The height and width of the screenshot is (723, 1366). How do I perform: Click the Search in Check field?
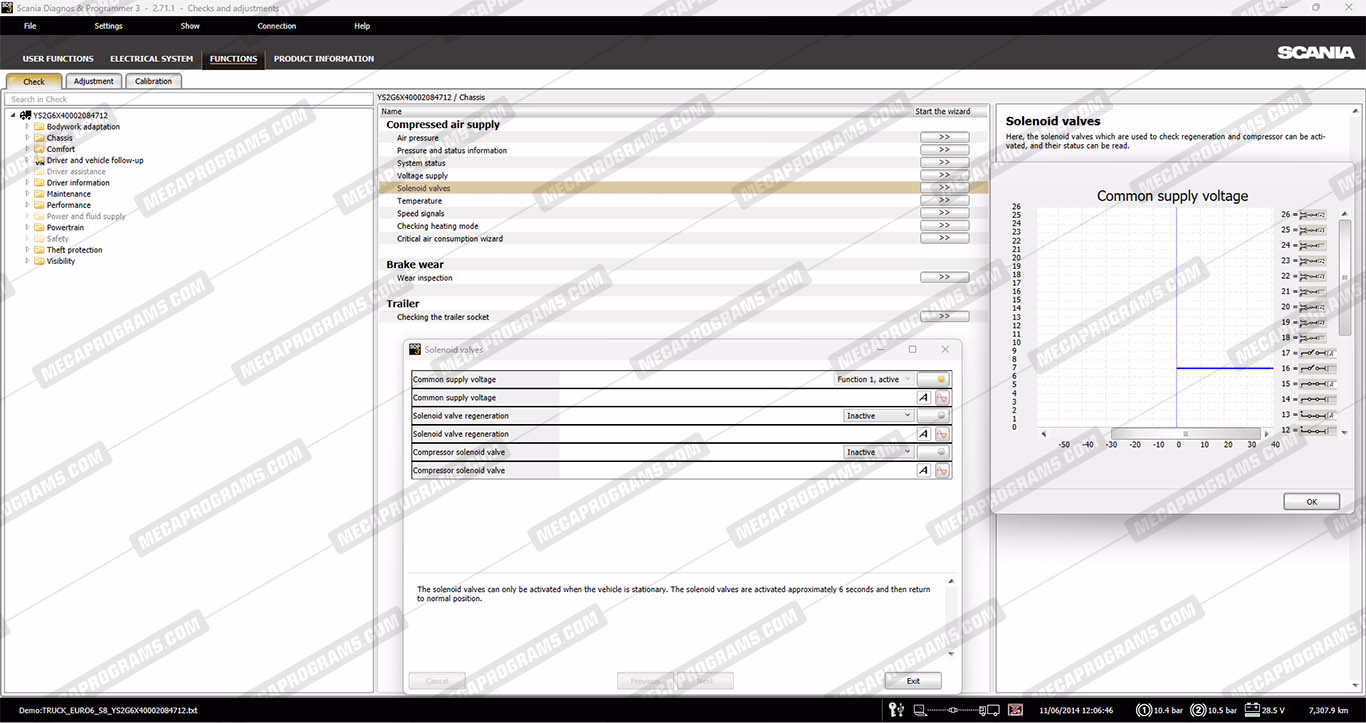pyautogui.click(x=188, y=99)
